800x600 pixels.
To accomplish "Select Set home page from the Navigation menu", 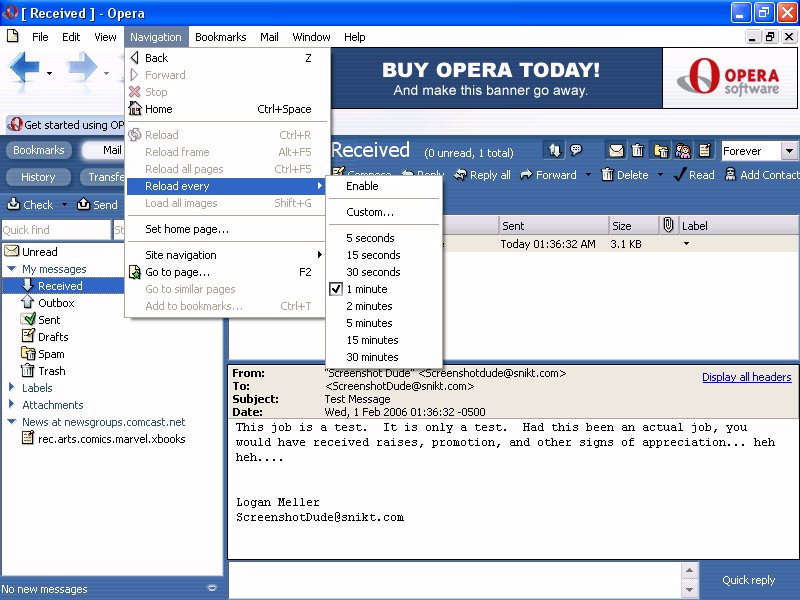I will [x=187, y=229].
